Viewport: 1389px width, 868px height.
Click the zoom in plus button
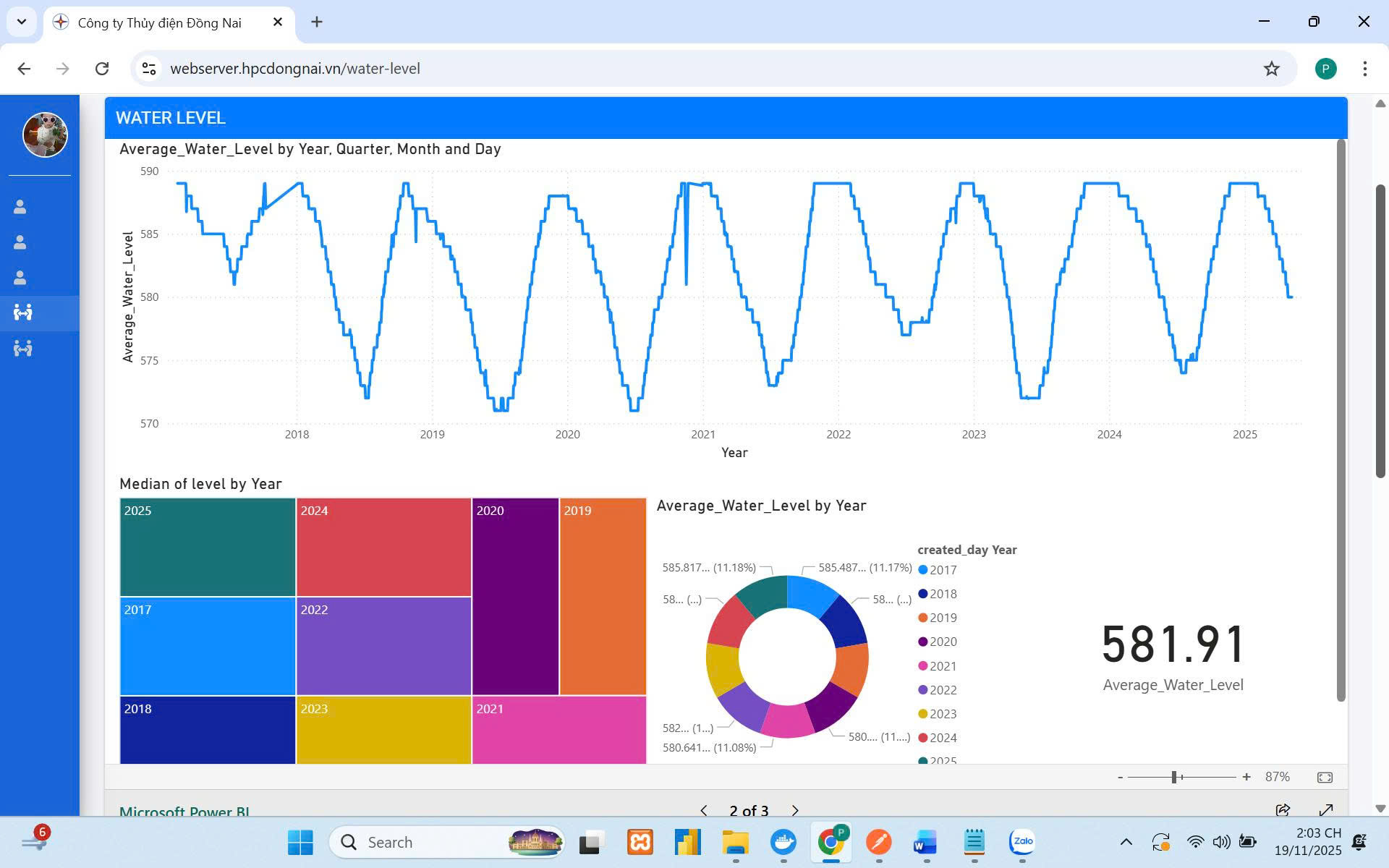(x=1246, y=777)
